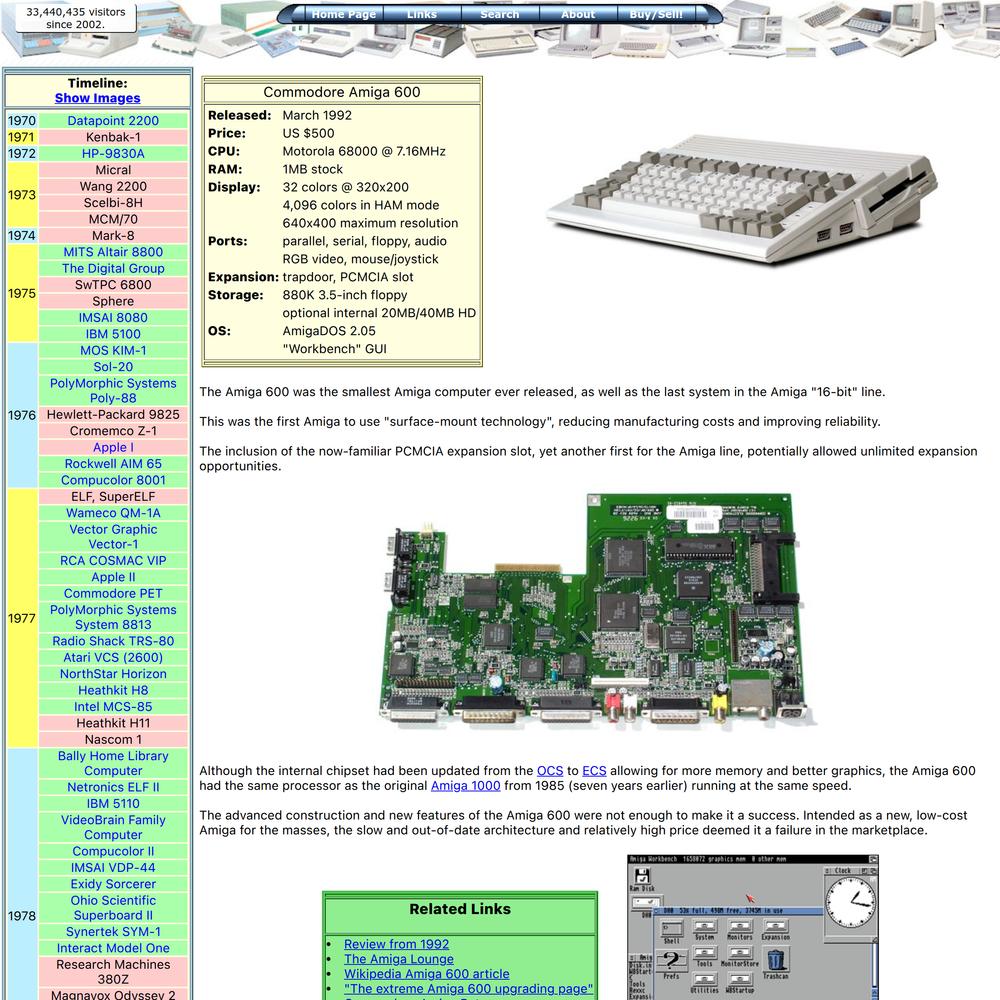Open the HP-9830A timeline entry
This screenshot has height=1000, width=1000.
click(x=113, y=154)
